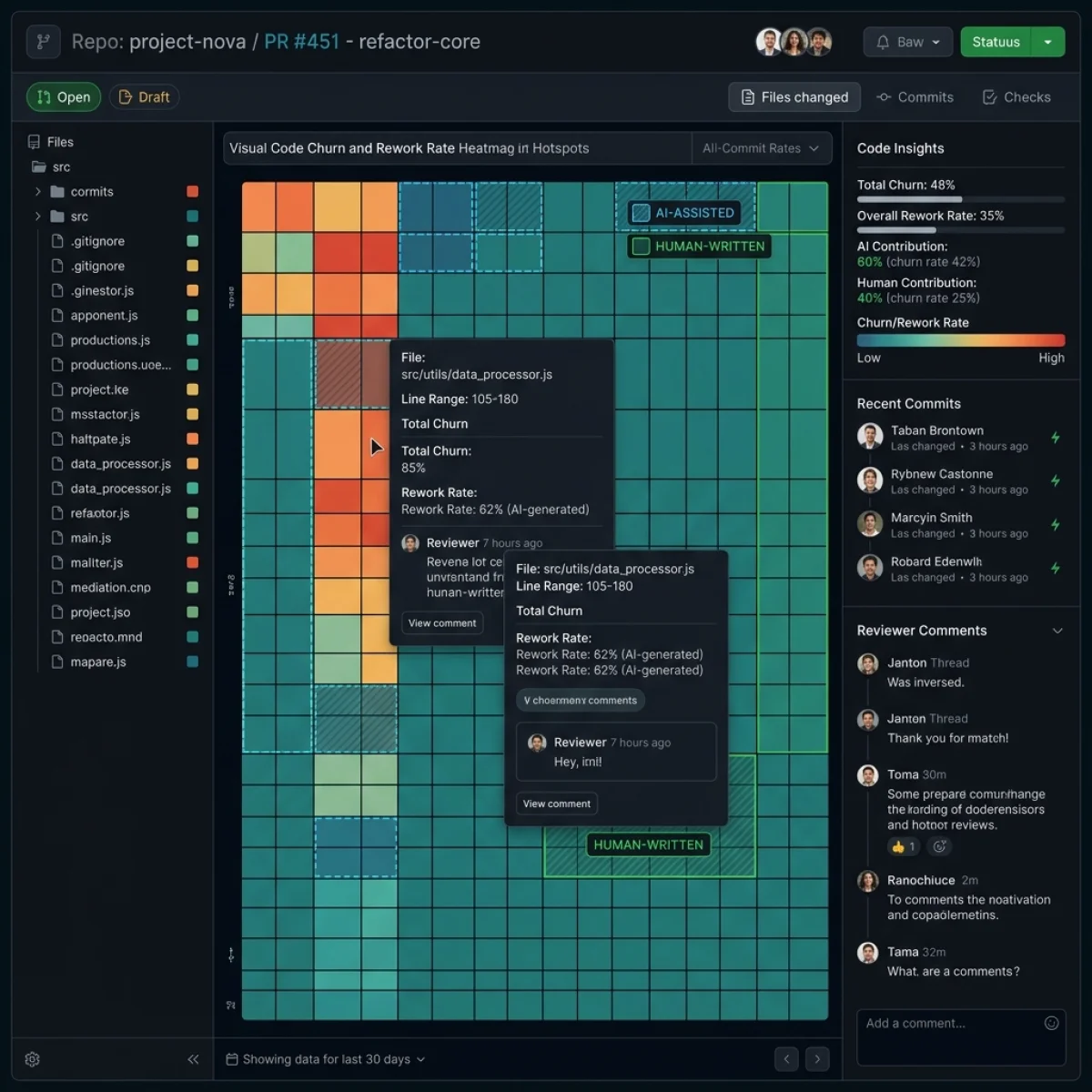The image size is (1092, 1092).
Task: Select the Open status pill
Action: pos(64,97)
